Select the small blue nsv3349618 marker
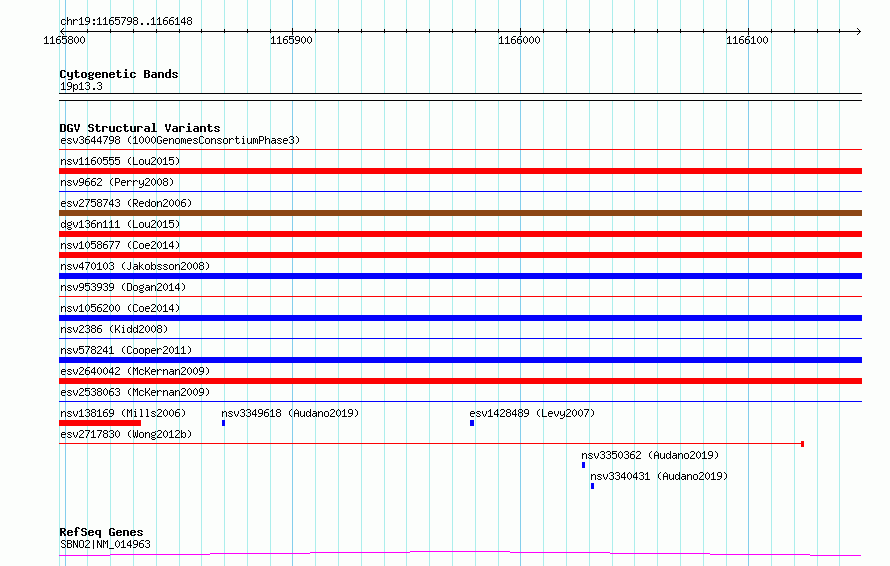Screen dimensions: 890x566 (224, 423)
